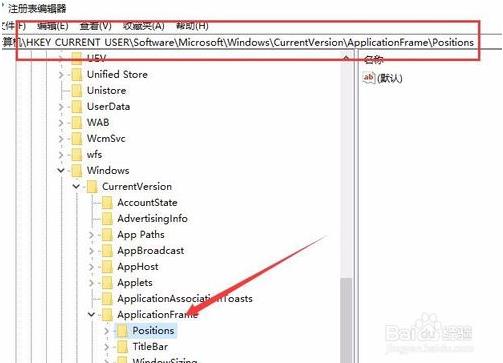Select the ApplicationFrame folder icon

tap(107, 315)
